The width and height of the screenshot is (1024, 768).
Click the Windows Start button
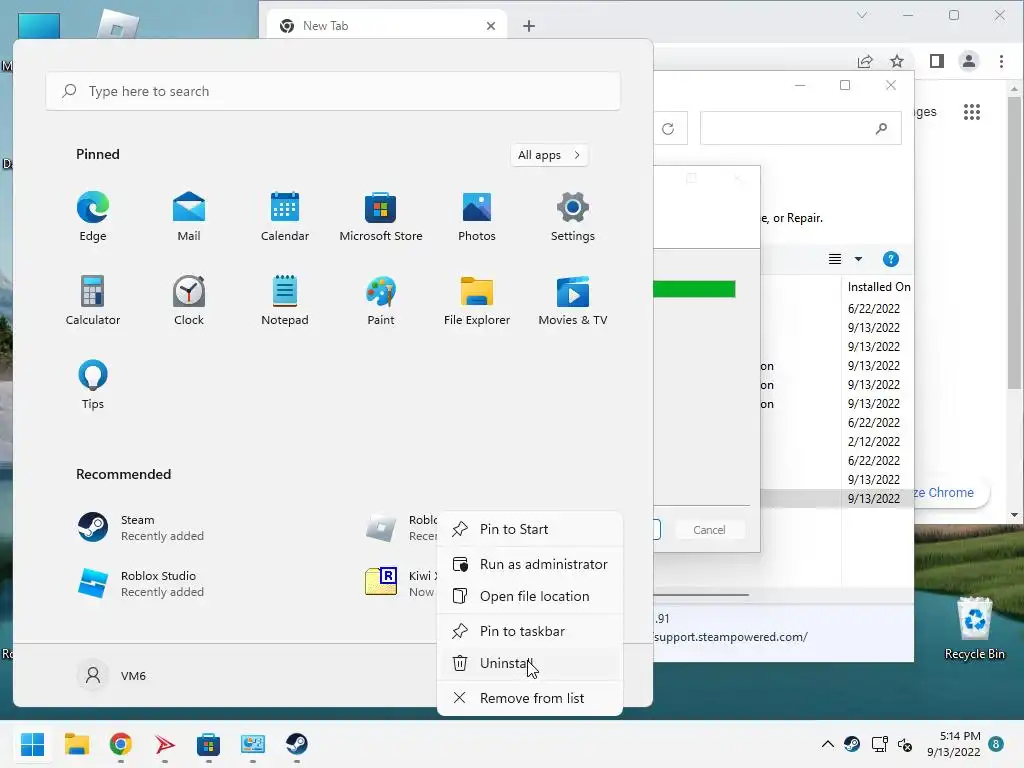[x=32, y=744]
